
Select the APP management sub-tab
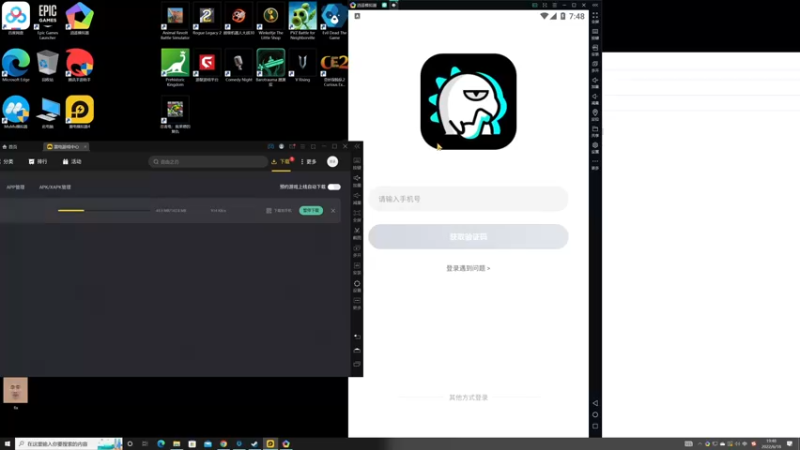(15, 187)
